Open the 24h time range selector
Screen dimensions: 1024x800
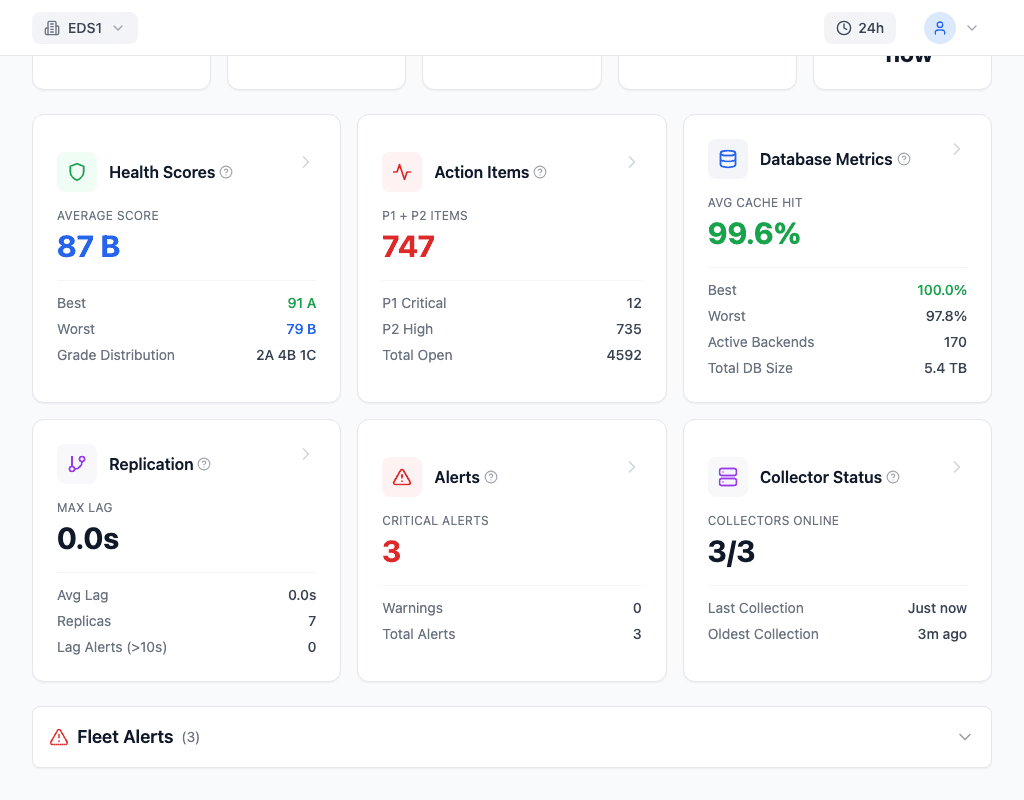[860, 28]
